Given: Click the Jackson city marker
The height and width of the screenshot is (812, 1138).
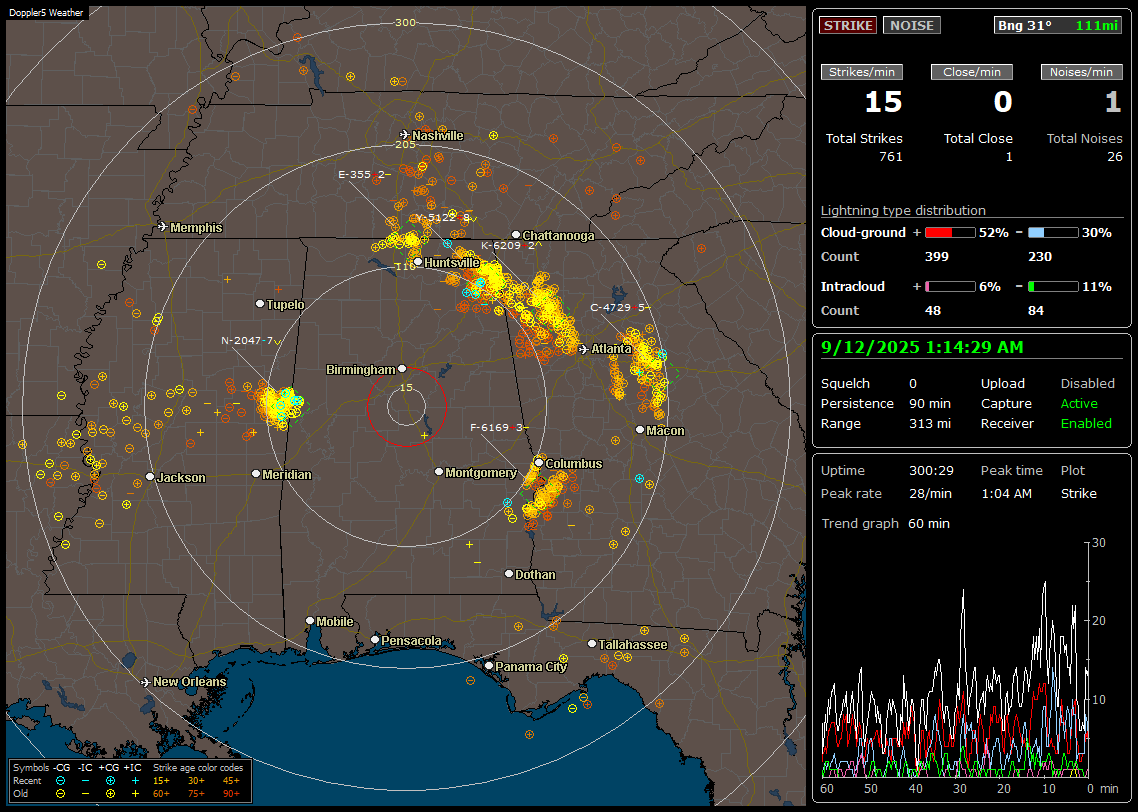Looking at the screenshot, I should [150, 477].
